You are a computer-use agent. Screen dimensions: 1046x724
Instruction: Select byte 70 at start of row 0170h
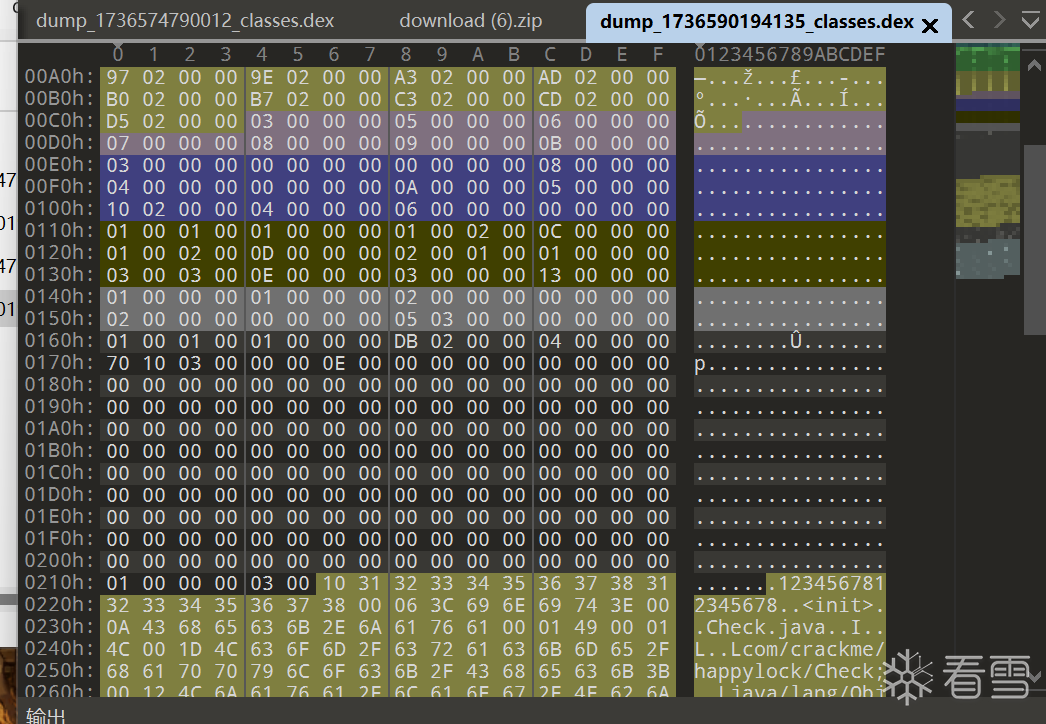click(x=117, y=364)
